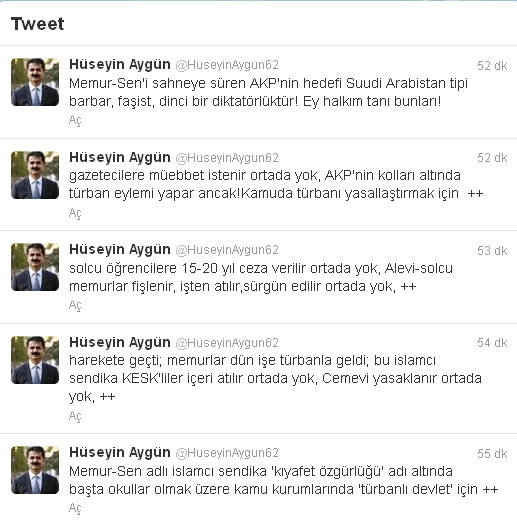Open @HuseyinAygun62 handle on the harekete geçti tweet
This screenshot has height=520, width=517.
click(227, 343)
